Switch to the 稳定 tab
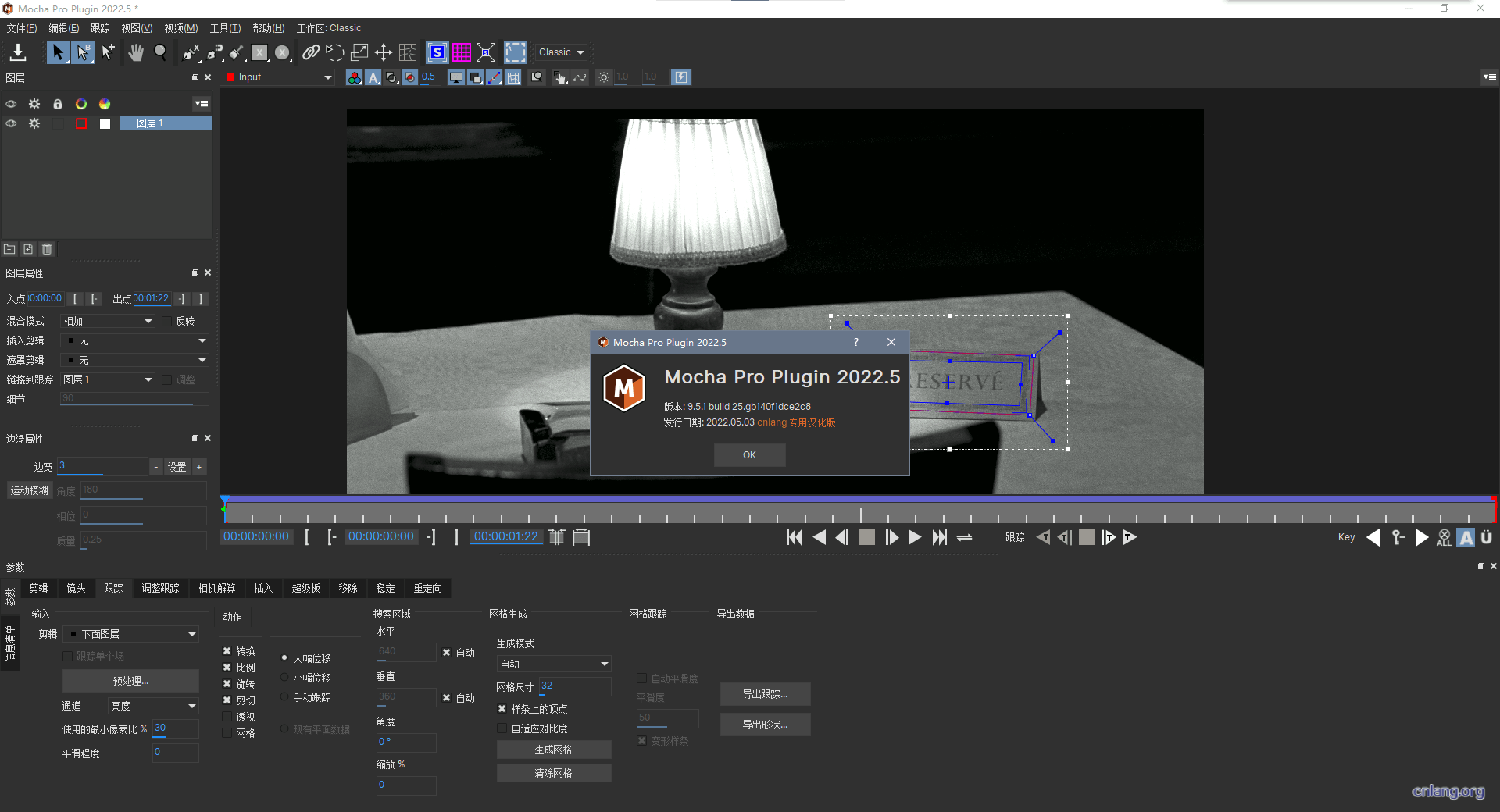Viewport: 1500px width, 812px height. coord(385,588)
